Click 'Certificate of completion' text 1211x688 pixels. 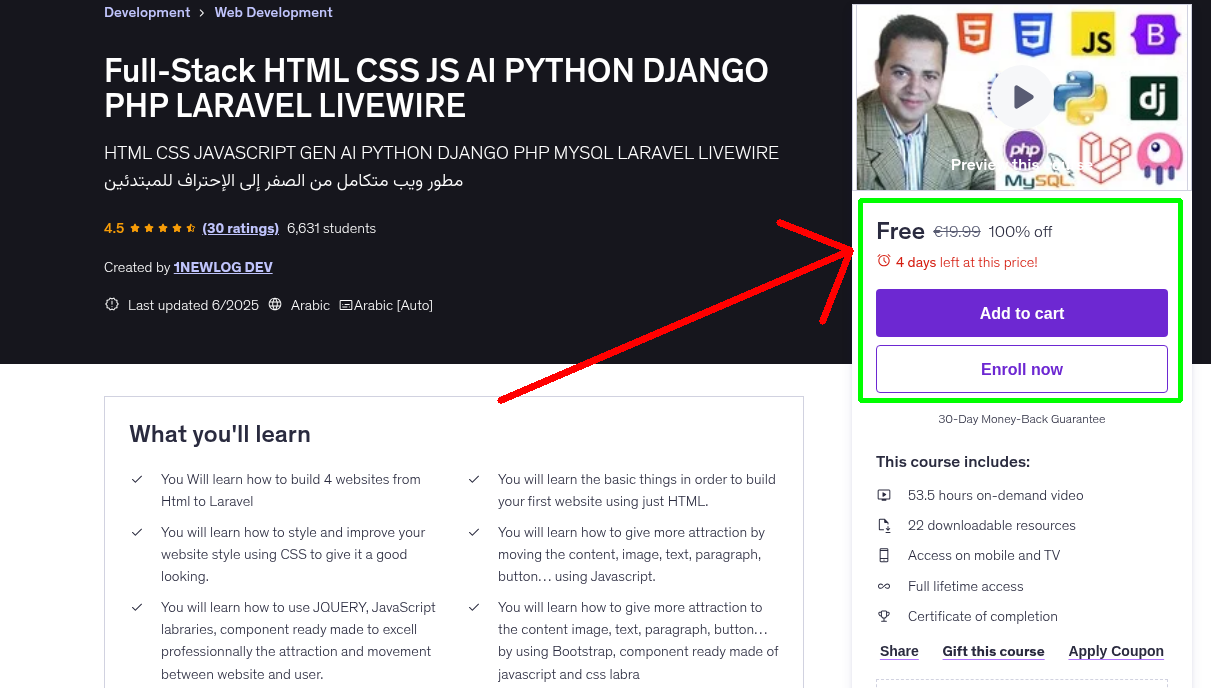coord(983,616)
